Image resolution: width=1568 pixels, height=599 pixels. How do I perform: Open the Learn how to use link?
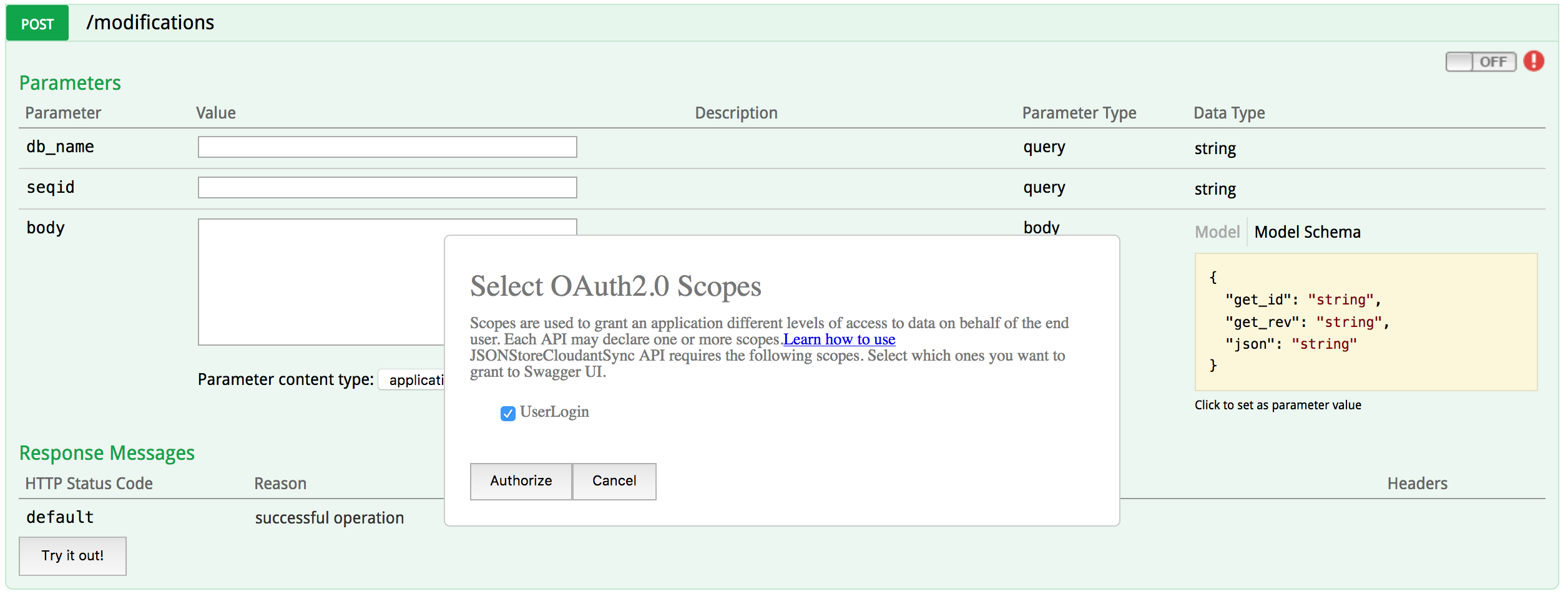840,339
